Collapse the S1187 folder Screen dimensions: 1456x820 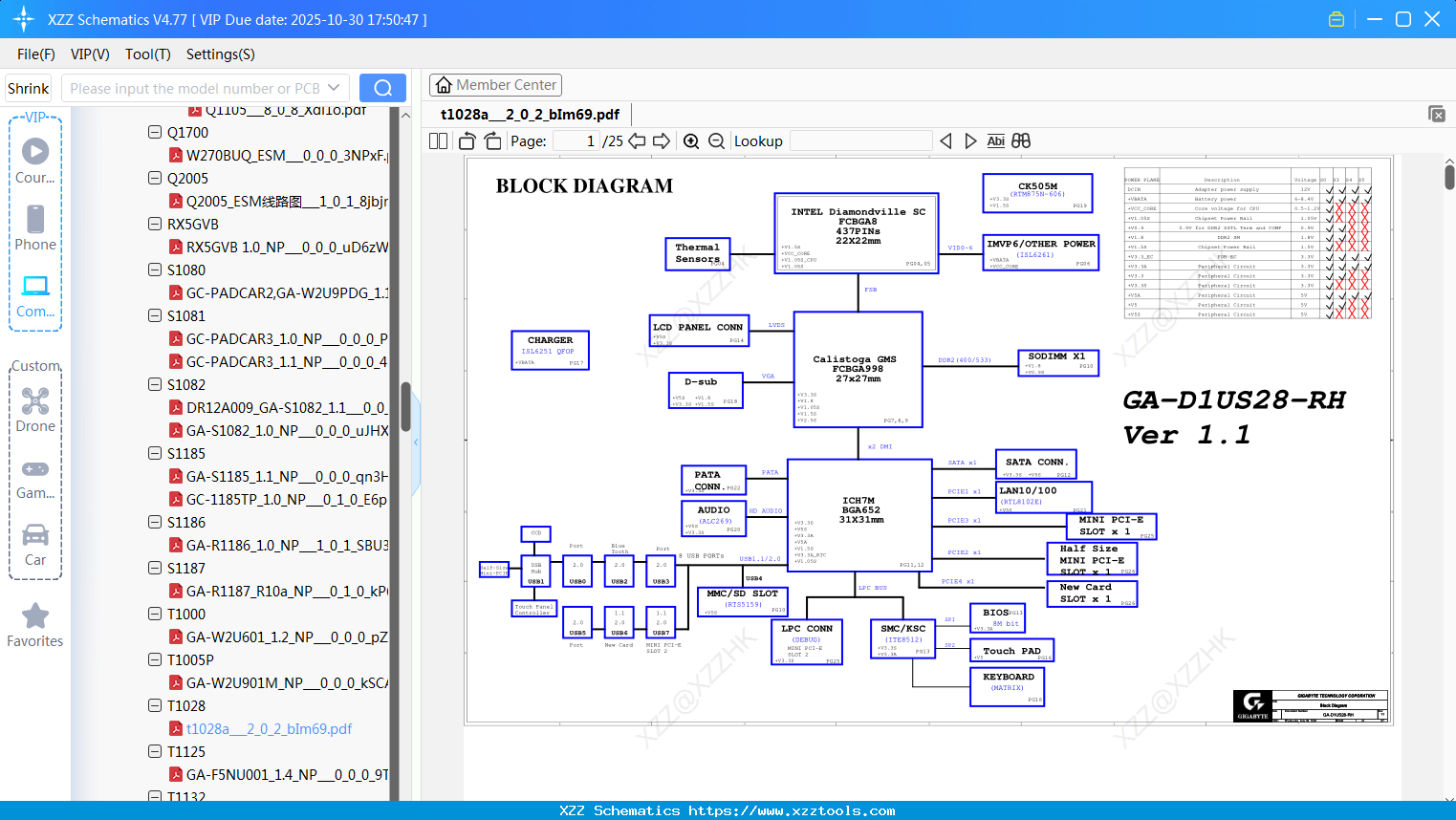pyautogui.click(x=155, y=568)
